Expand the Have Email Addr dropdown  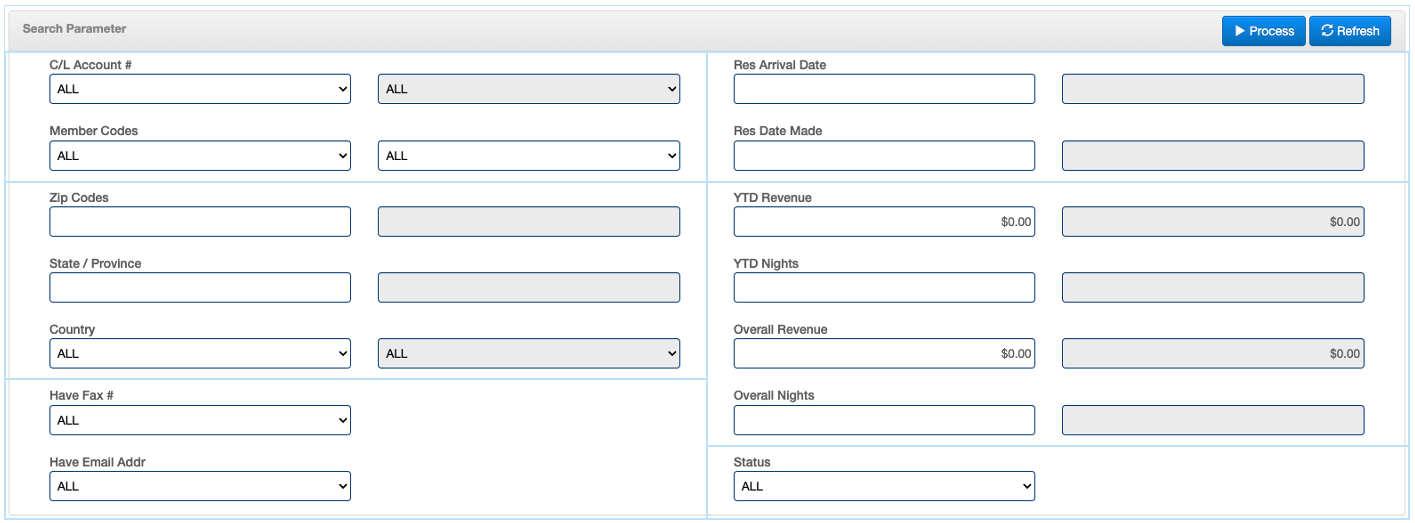coord(200,486)
